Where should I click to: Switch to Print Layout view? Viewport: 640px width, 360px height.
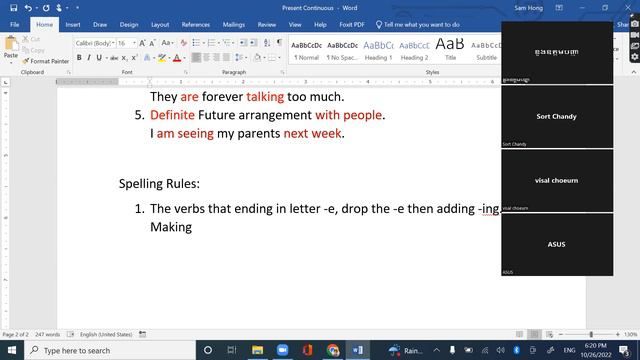(534, 334)
